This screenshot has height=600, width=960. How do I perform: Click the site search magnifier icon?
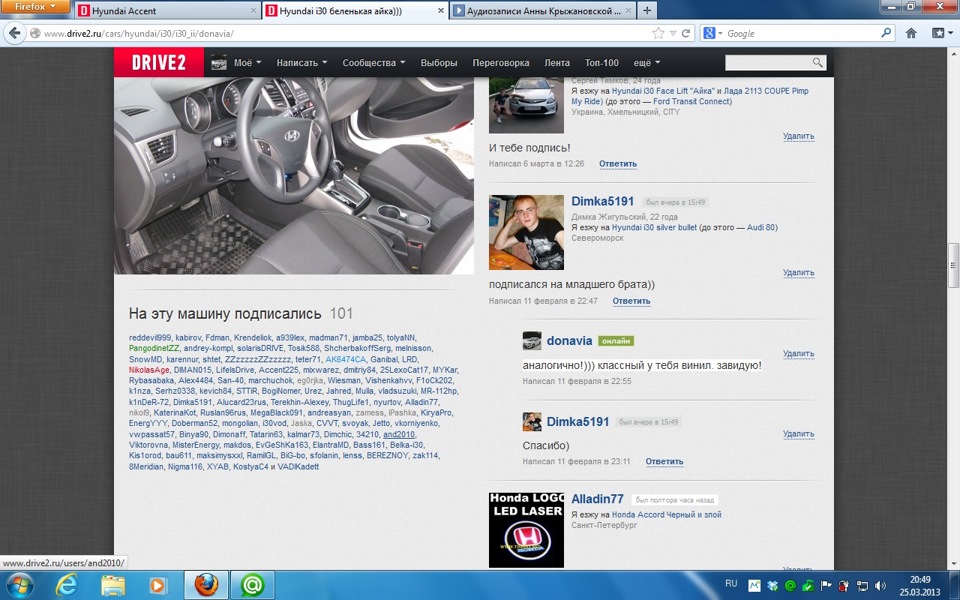click(817, 62)
